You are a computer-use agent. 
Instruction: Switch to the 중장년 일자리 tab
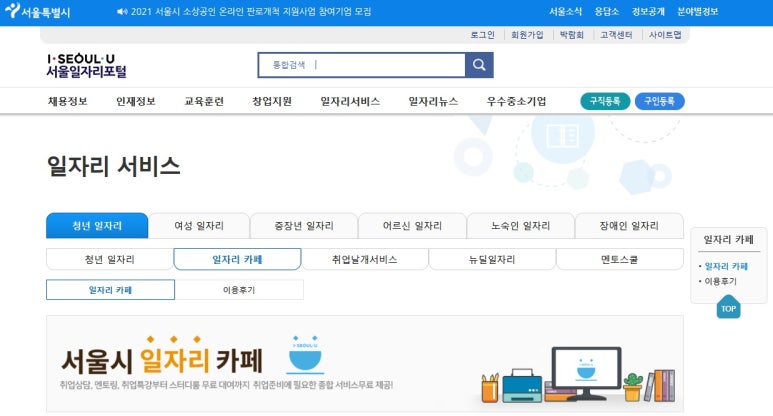[304, 226]
